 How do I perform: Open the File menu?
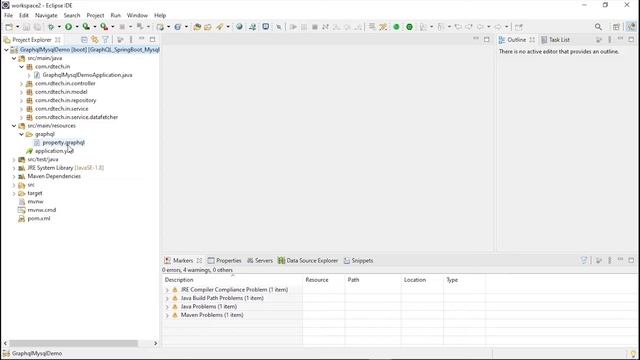point(9,15)
